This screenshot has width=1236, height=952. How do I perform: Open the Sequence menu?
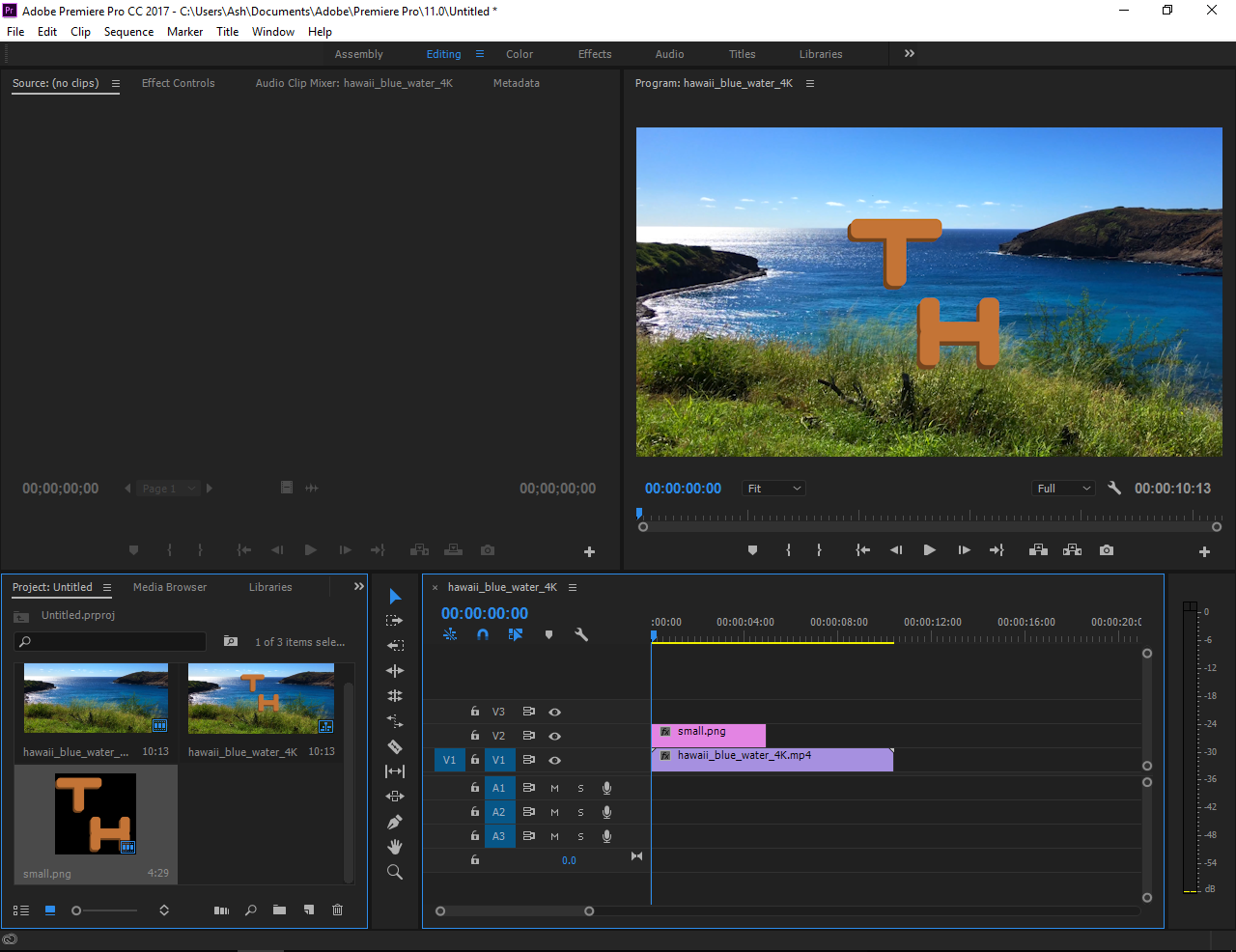[x=128, y=31]
